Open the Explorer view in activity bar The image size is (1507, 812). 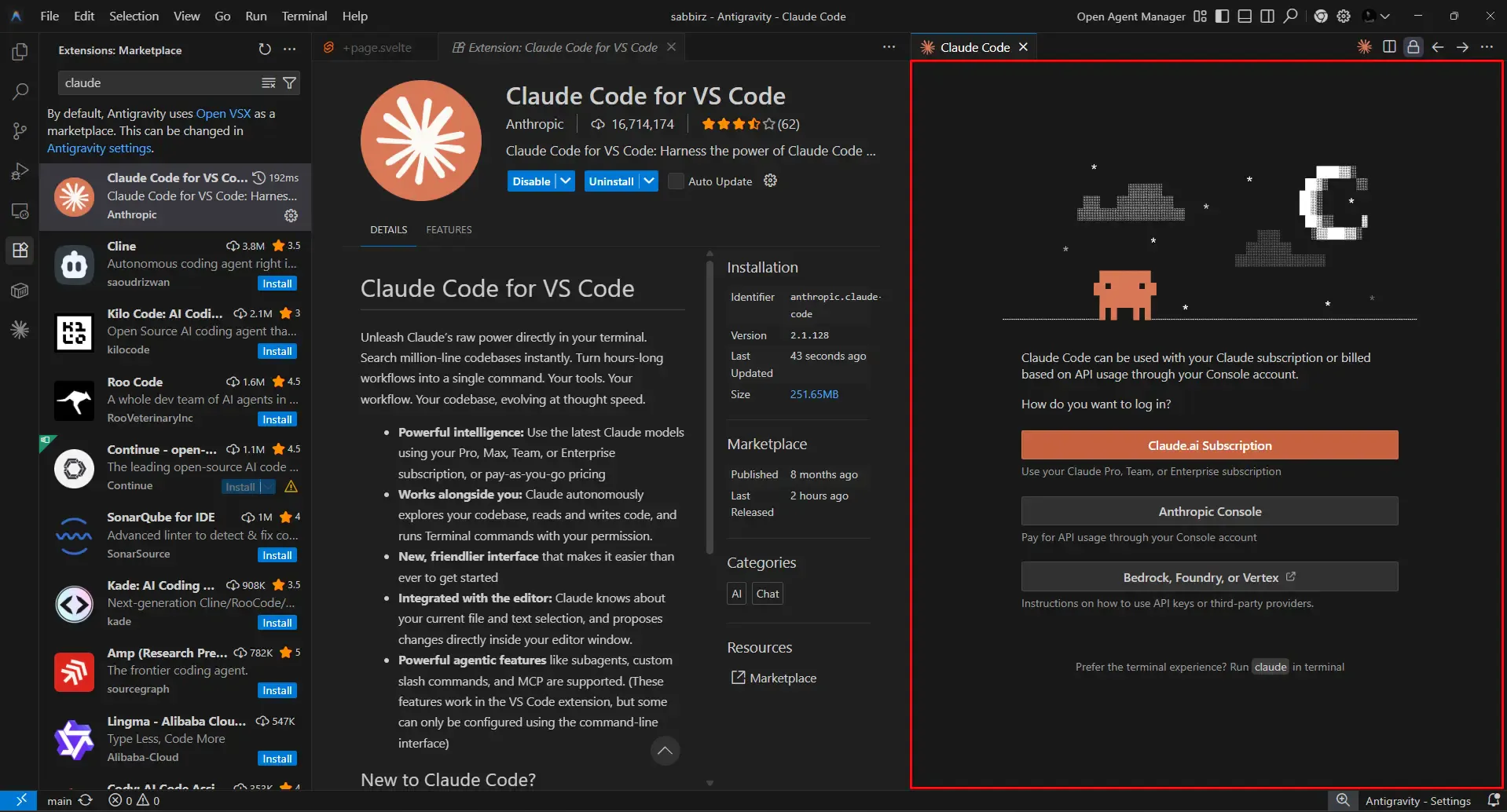[x=20, y=52]
